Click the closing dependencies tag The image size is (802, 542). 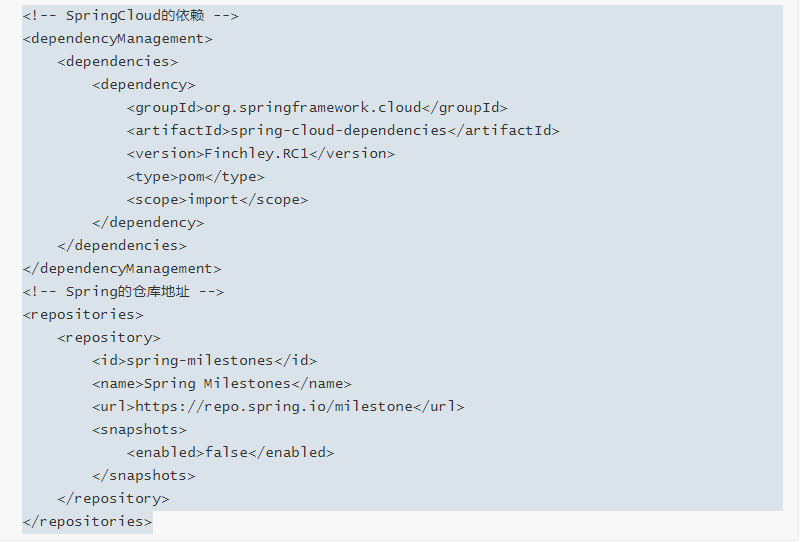click(x=122, y=246)
